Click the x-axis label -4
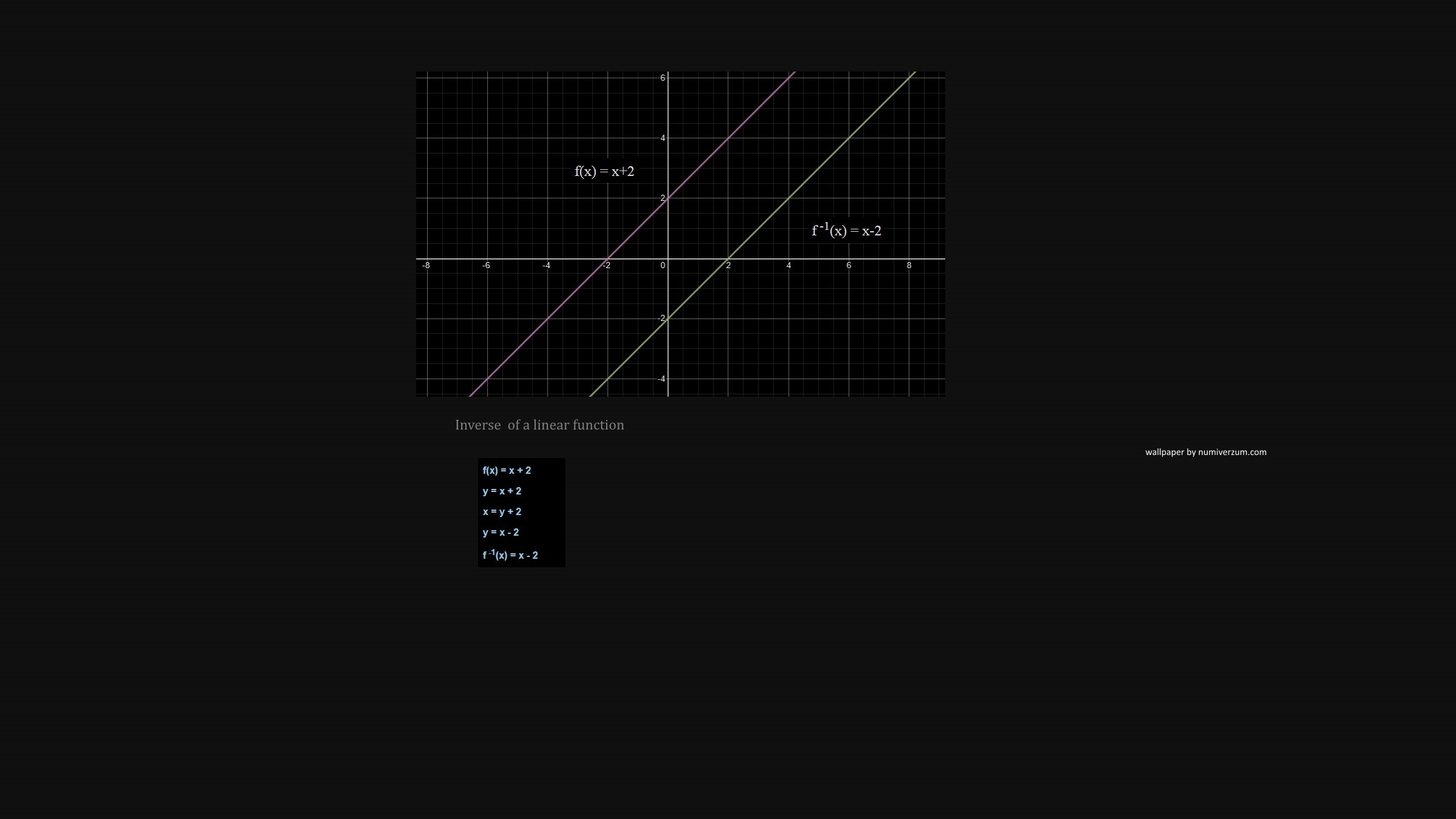This screenshot has width=1456, height=819. click(x=546, y=266)
